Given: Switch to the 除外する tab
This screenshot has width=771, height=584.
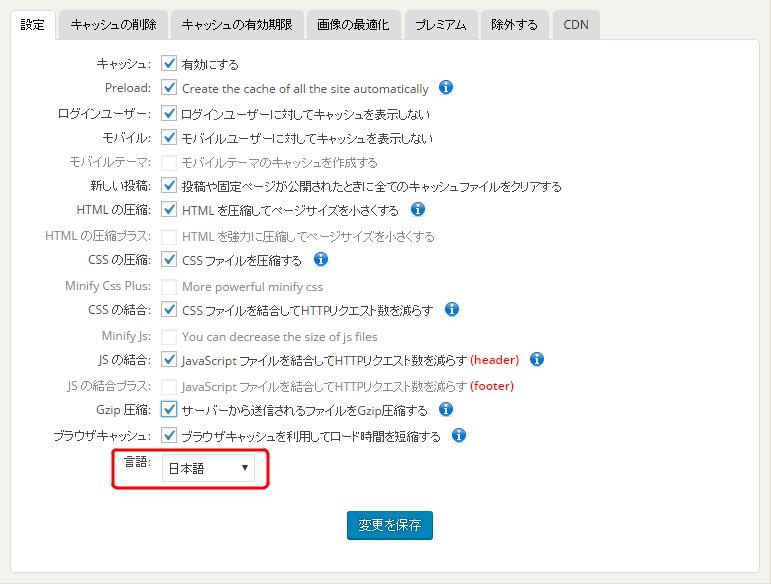Looking at the screenshot, I should click(513, 25).
